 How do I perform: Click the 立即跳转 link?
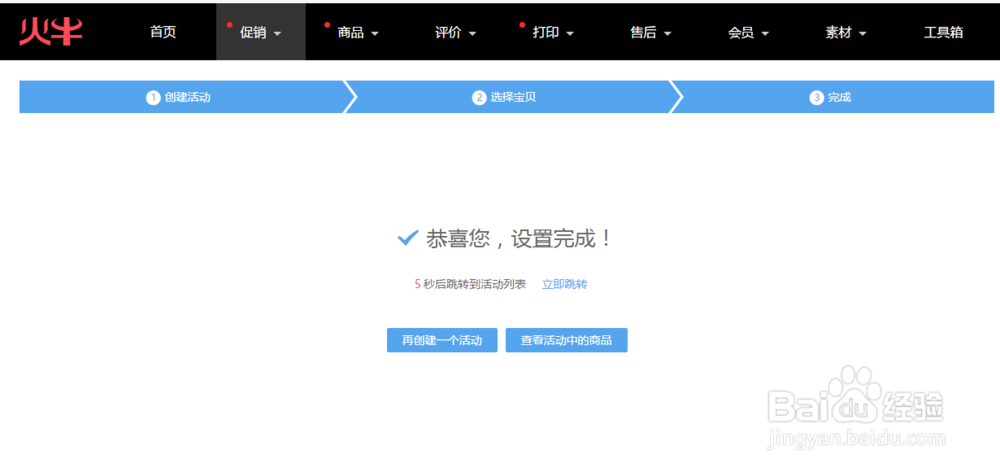click(x=564, y=284)
